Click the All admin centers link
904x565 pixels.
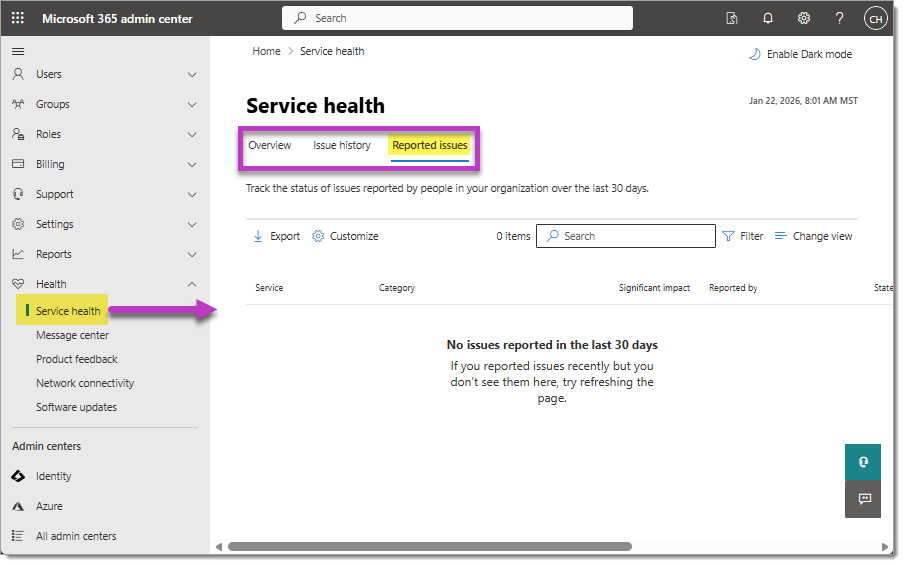click(76, 536)
